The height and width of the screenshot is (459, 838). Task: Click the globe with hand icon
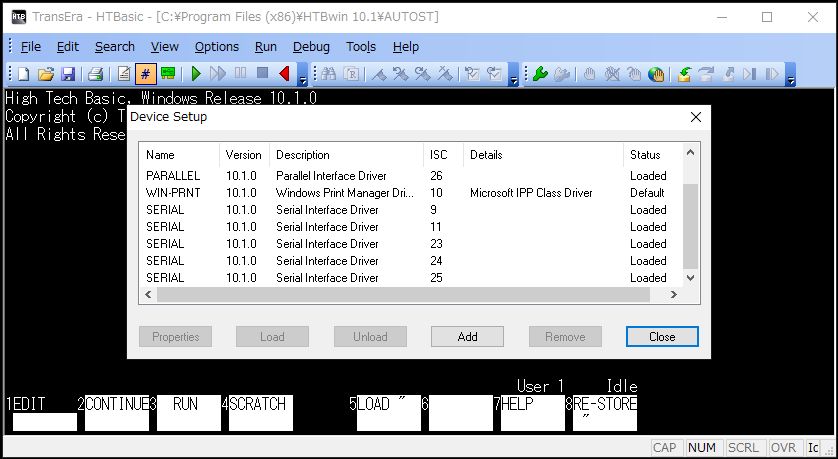click(x=656, y=74)
